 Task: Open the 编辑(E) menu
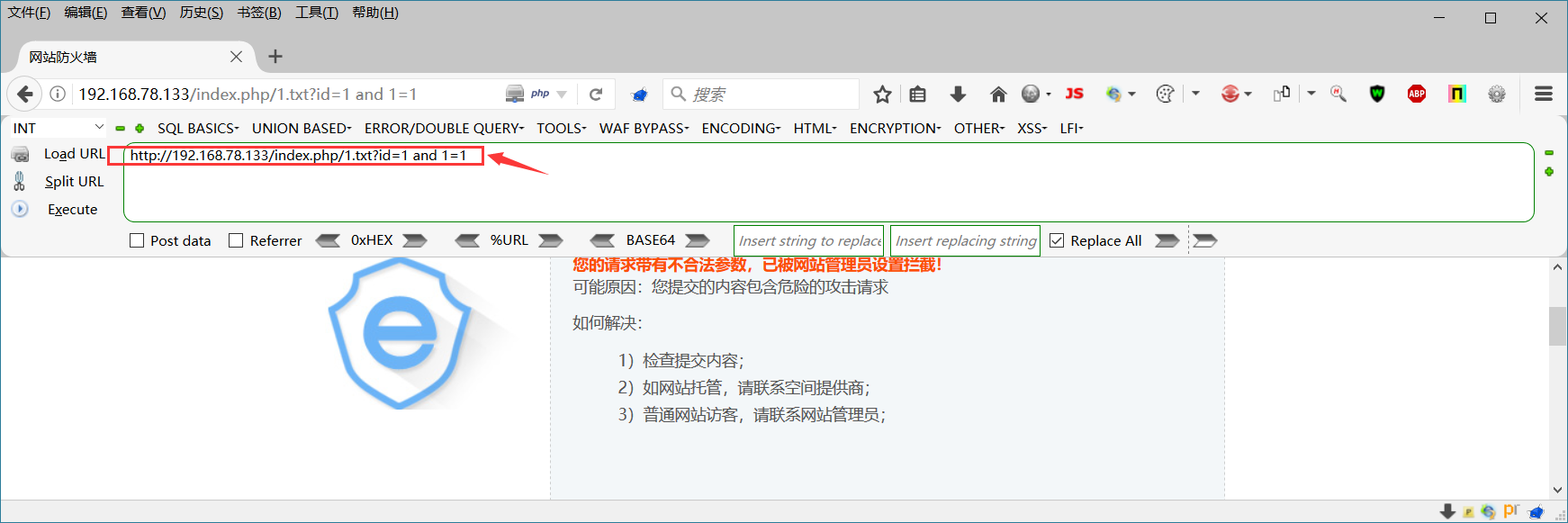[x=86, y=13]
